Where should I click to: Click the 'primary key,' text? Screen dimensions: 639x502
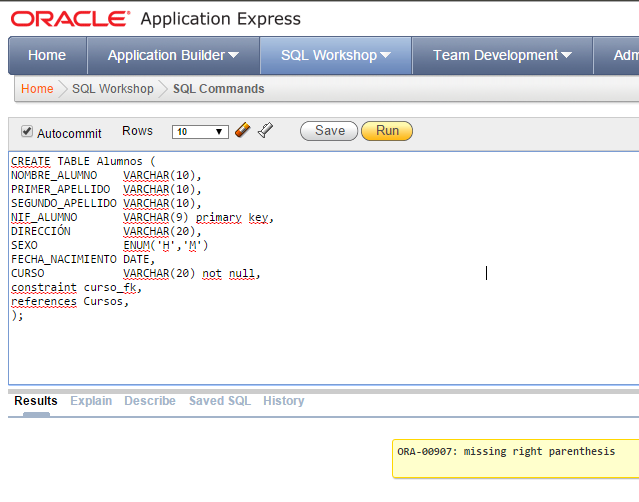pos(235,218)
